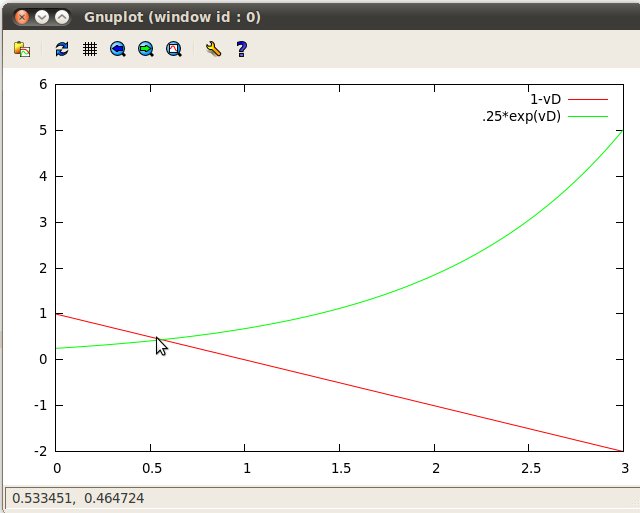Minimize the Gnuplot window
Viewport: 640px width, 513px height.
click(41, 17)
